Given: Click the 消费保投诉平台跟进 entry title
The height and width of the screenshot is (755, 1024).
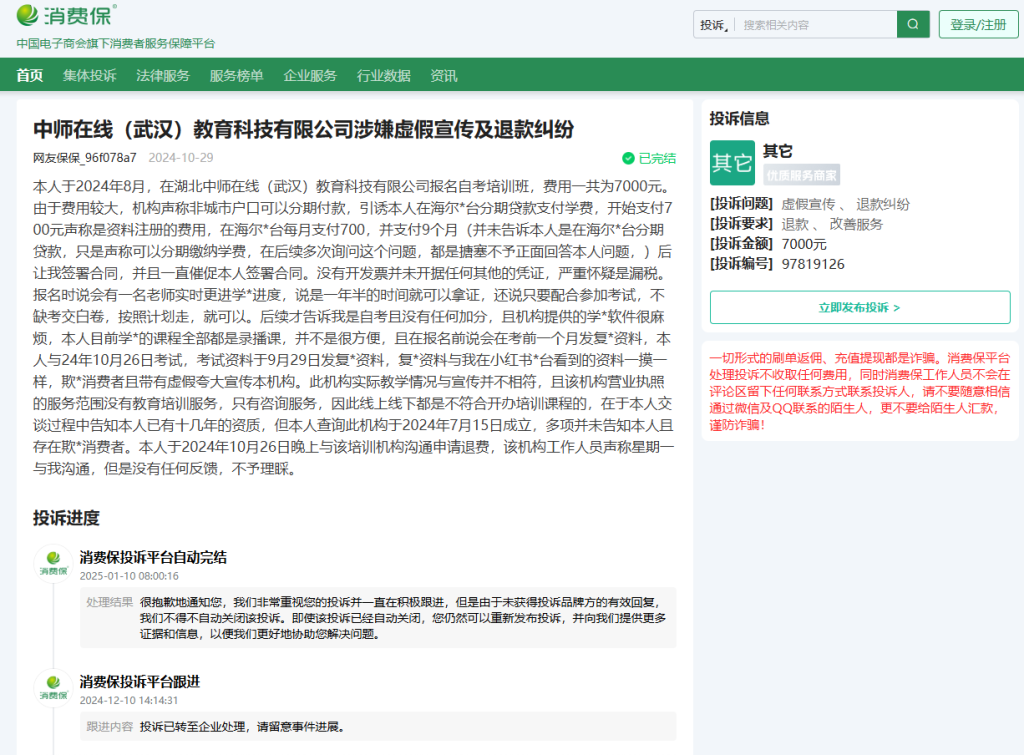Looking at the screenshot, I should point(140,682).
